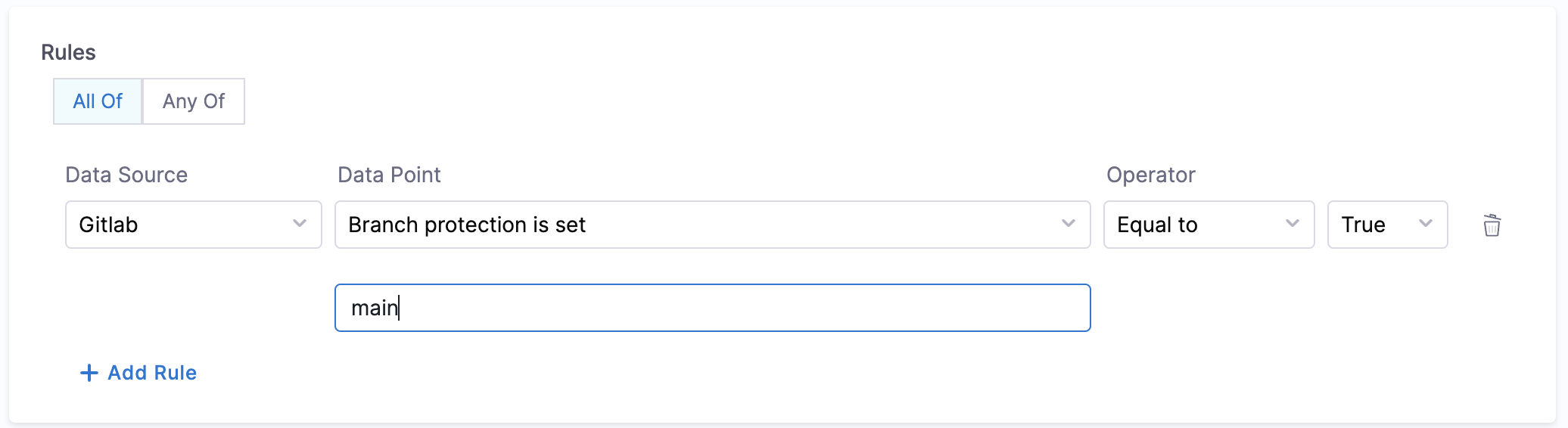The width and height of the screenshot is (1568, 428).
Task: Click the Gitlab text in Data Source
Action: [x=108, y=225]
